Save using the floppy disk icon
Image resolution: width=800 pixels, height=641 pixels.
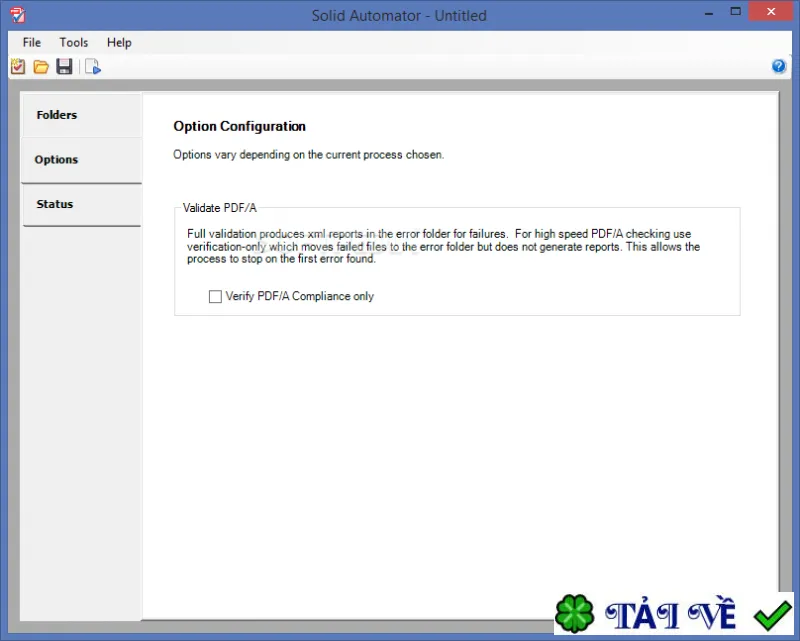[64, 66]
